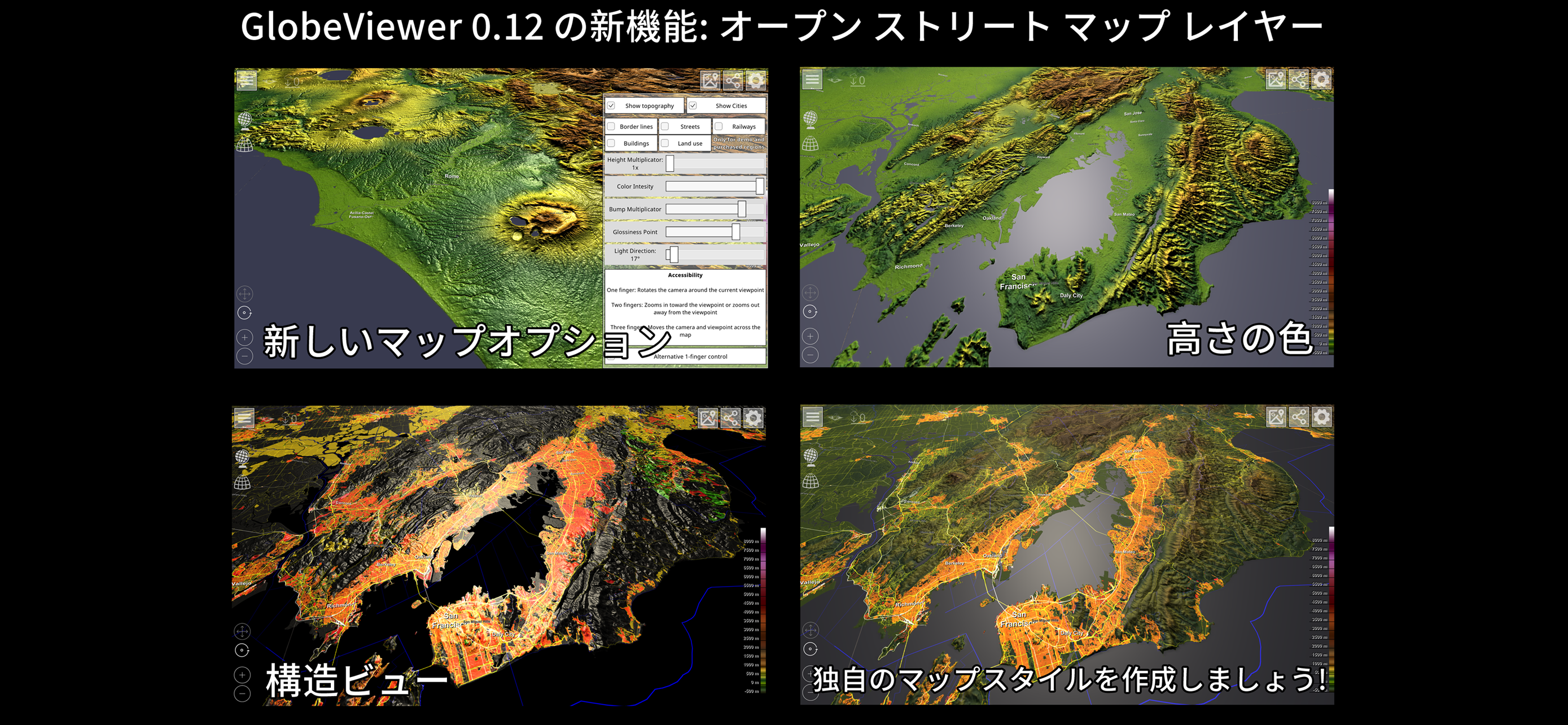Image resolution: width=1568 pixels, height=725 pixels.
Task: Click Richmond label in 高さの色 screenshot
Action: pyautogui.click(x=909, y=267)
